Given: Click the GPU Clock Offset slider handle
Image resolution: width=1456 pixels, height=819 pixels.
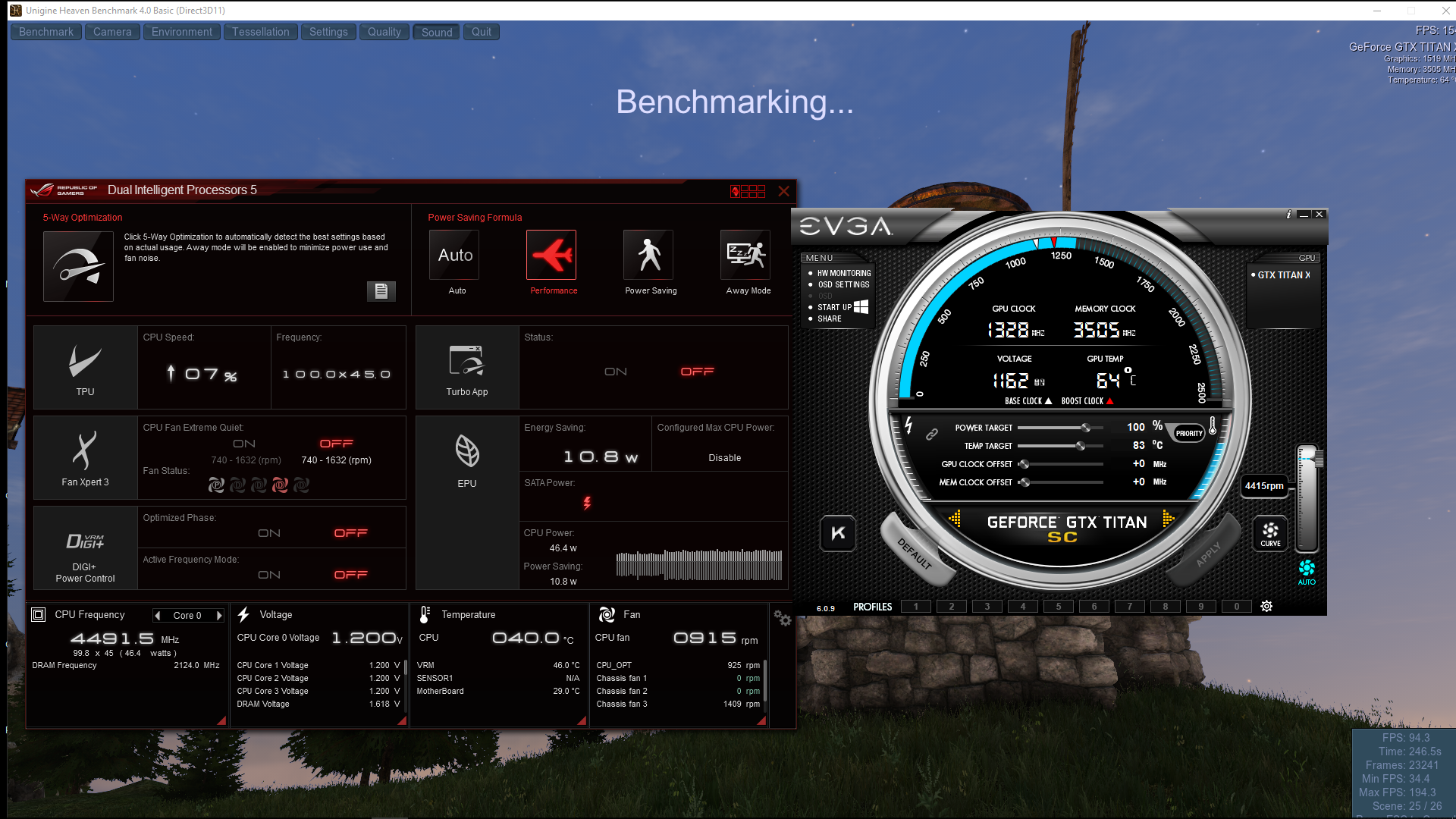Looking at the screenshot, I should (x=1024, y=464).
